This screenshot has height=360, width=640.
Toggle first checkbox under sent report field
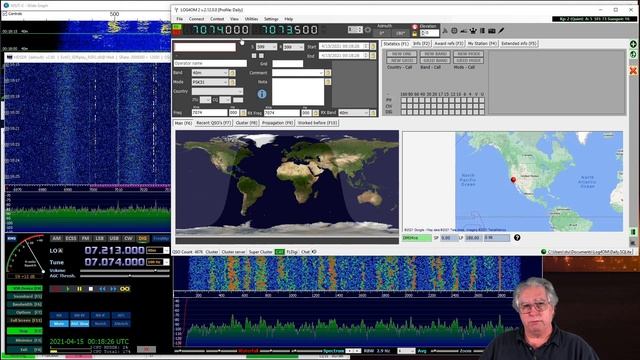point(254,56)
